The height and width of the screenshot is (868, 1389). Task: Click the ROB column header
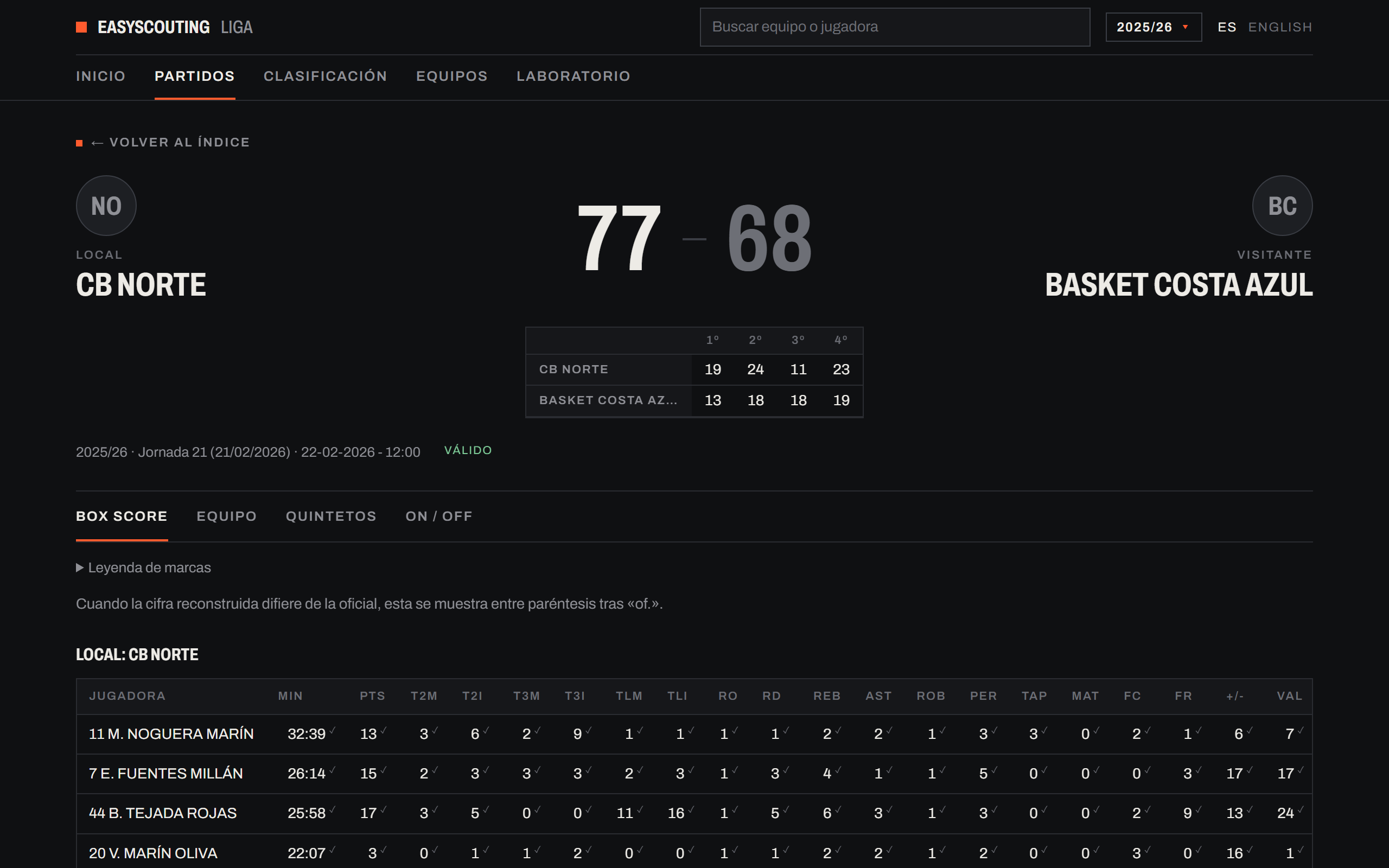931,696
